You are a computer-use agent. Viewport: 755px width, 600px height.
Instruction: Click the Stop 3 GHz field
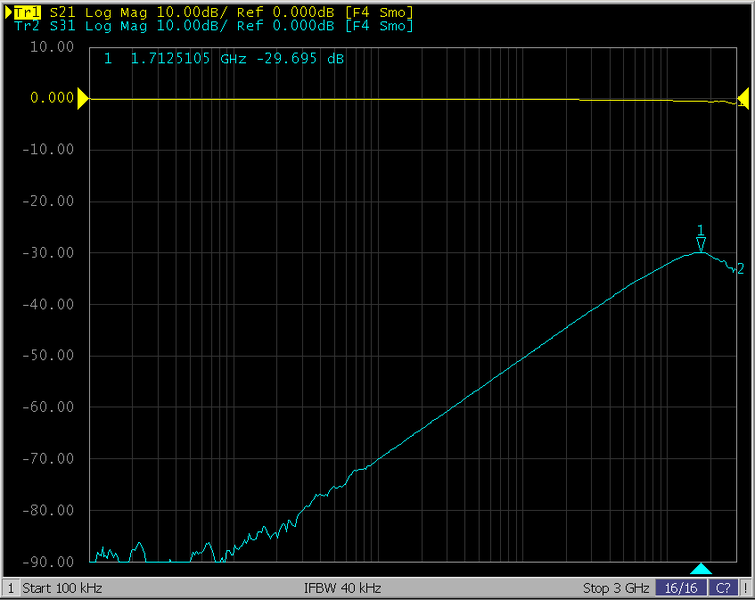pyautogui.click(x=616, y=587)
